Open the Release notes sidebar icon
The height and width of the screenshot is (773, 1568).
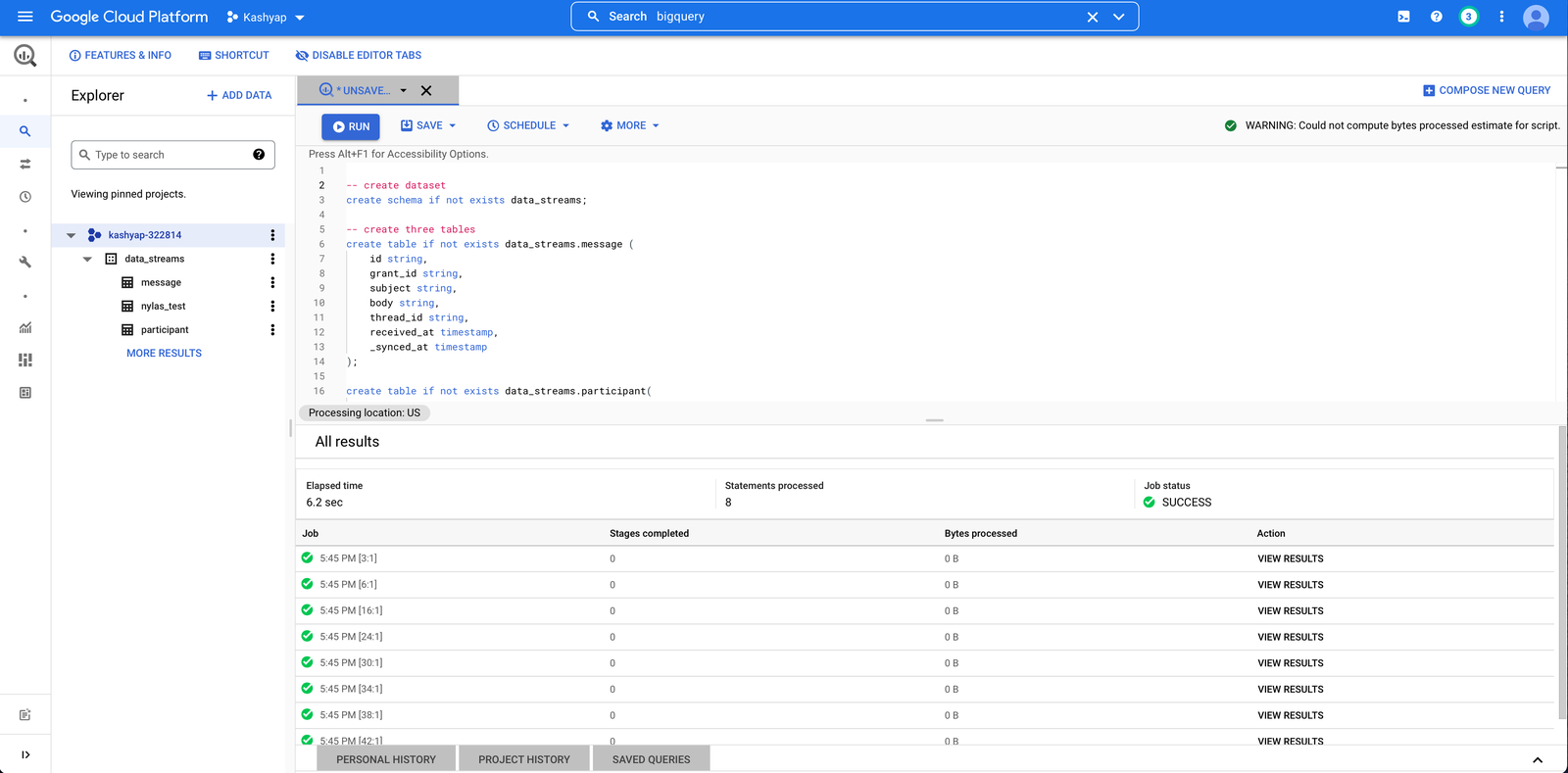[x=25, y=715]
